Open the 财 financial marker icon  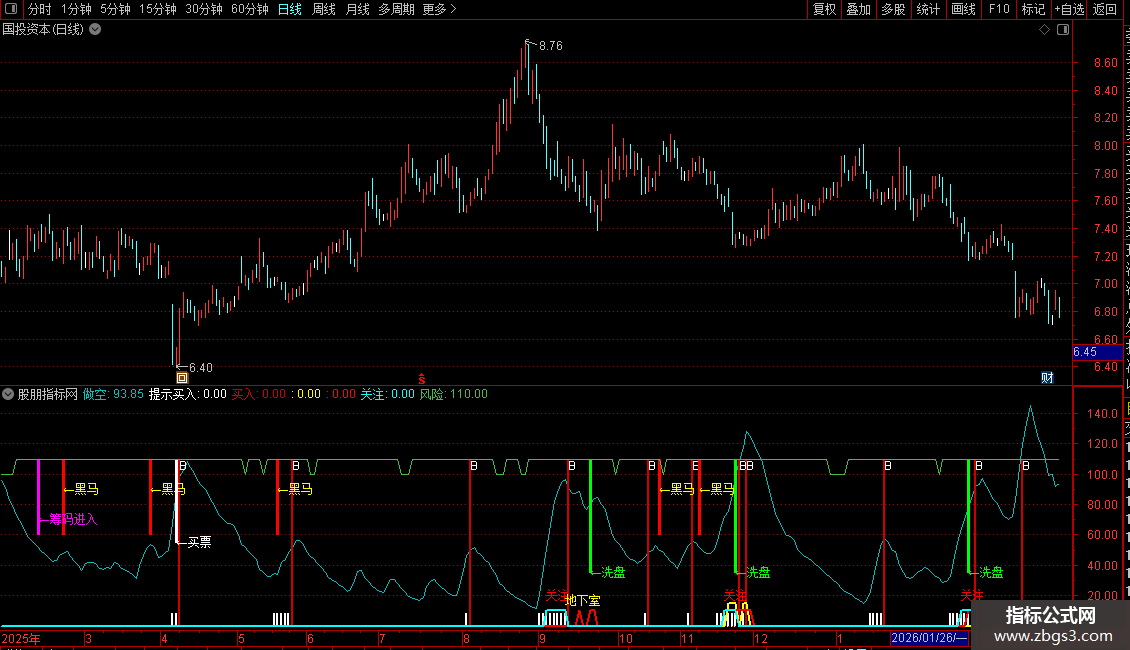[1047, 378]
